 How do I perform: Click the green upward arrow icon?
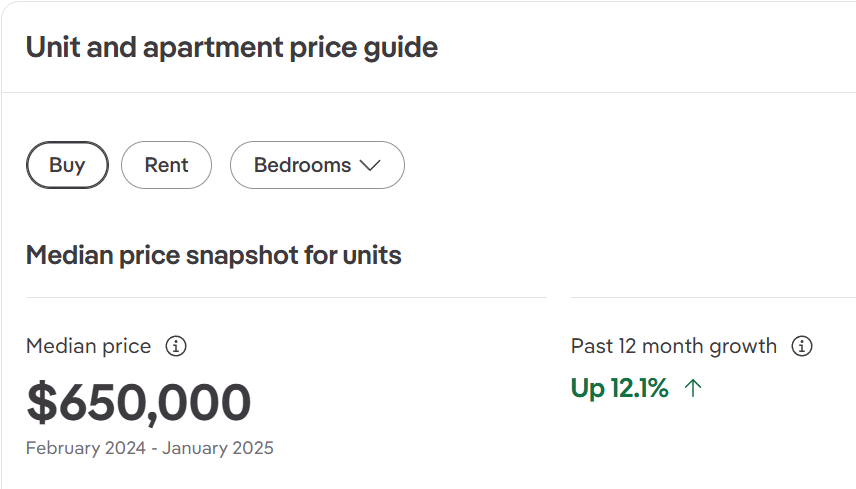(693, 388)
